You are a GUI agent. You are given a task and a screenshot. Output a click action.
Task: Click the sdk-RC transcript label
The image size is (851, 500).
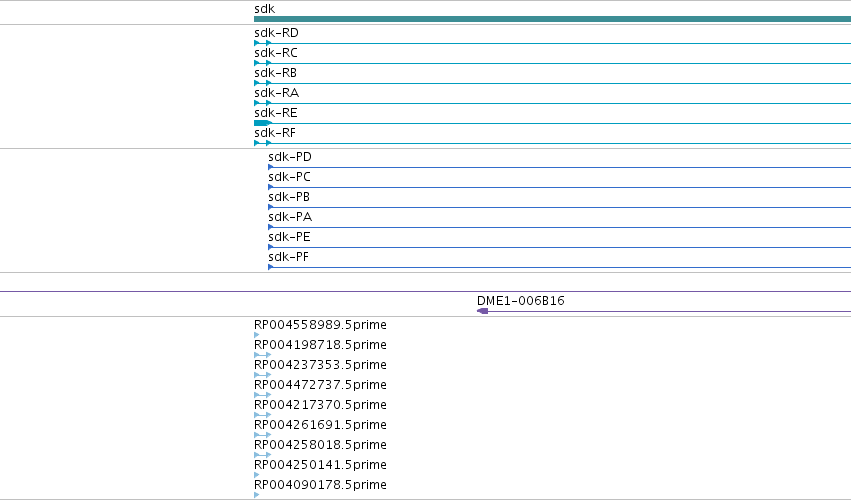[276, 53]
